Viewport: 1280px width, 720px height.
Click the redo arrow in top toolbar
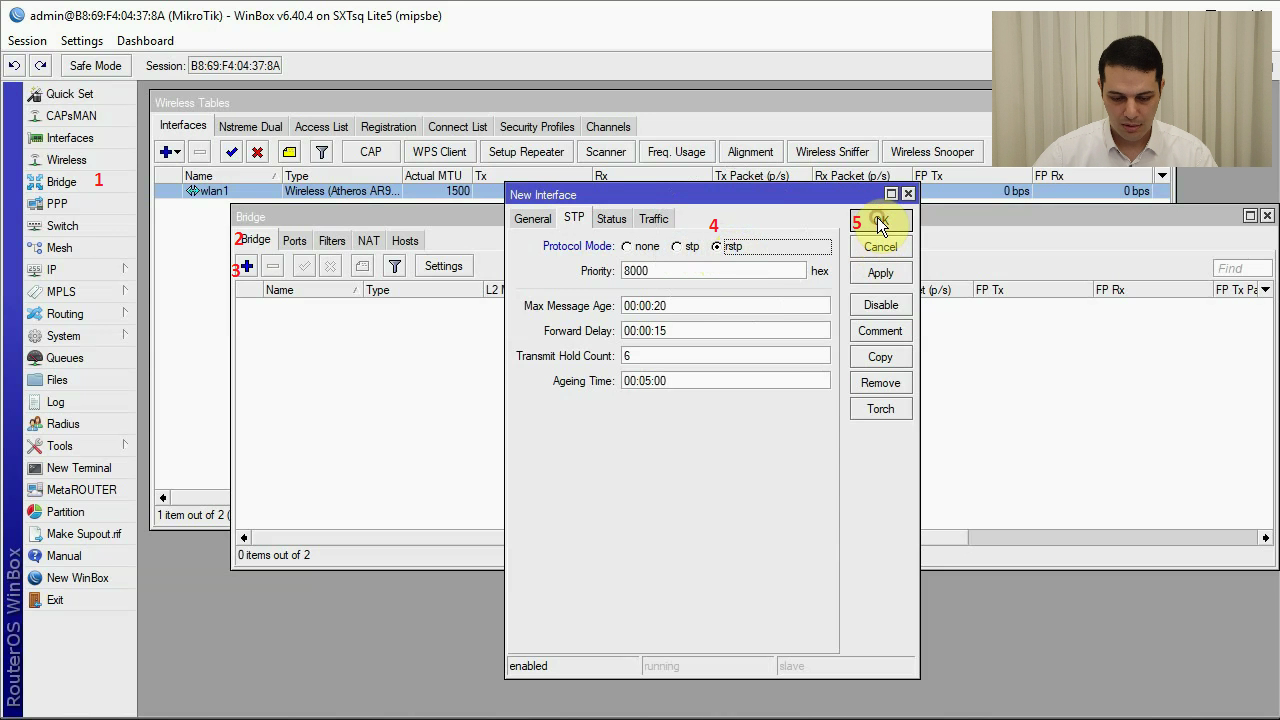pyautogui.click(x=40, y=66)
